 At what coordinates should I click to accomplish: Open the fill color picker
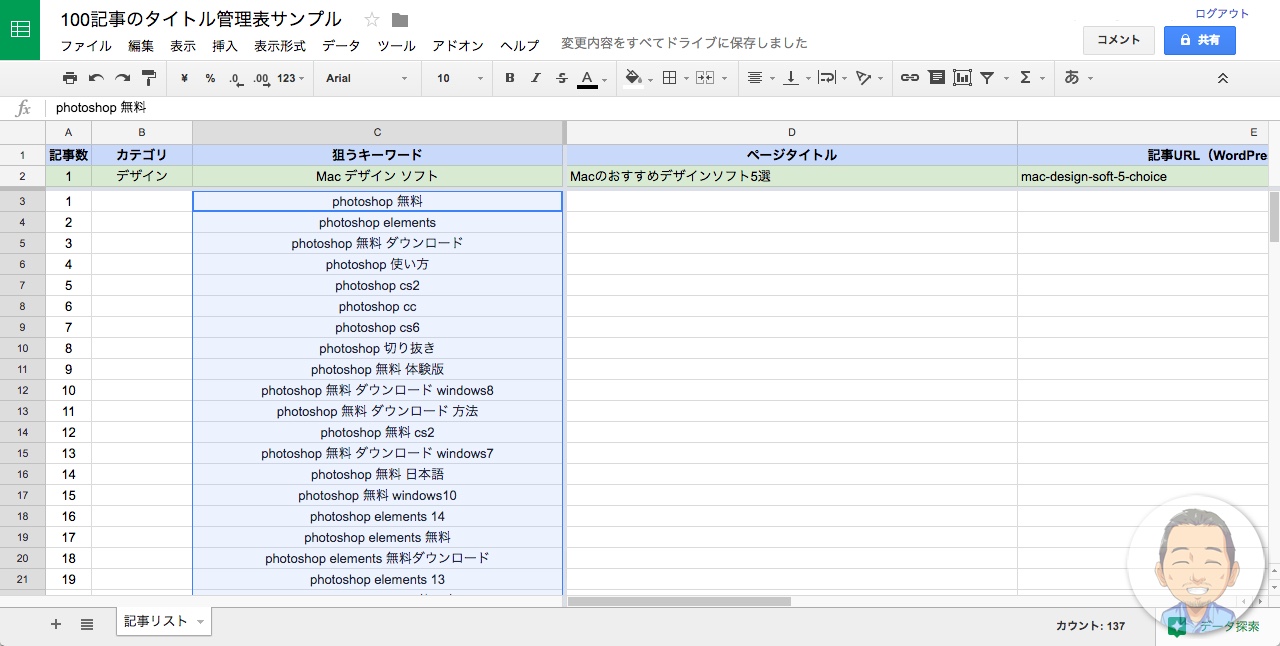click(x=638, y=78)
